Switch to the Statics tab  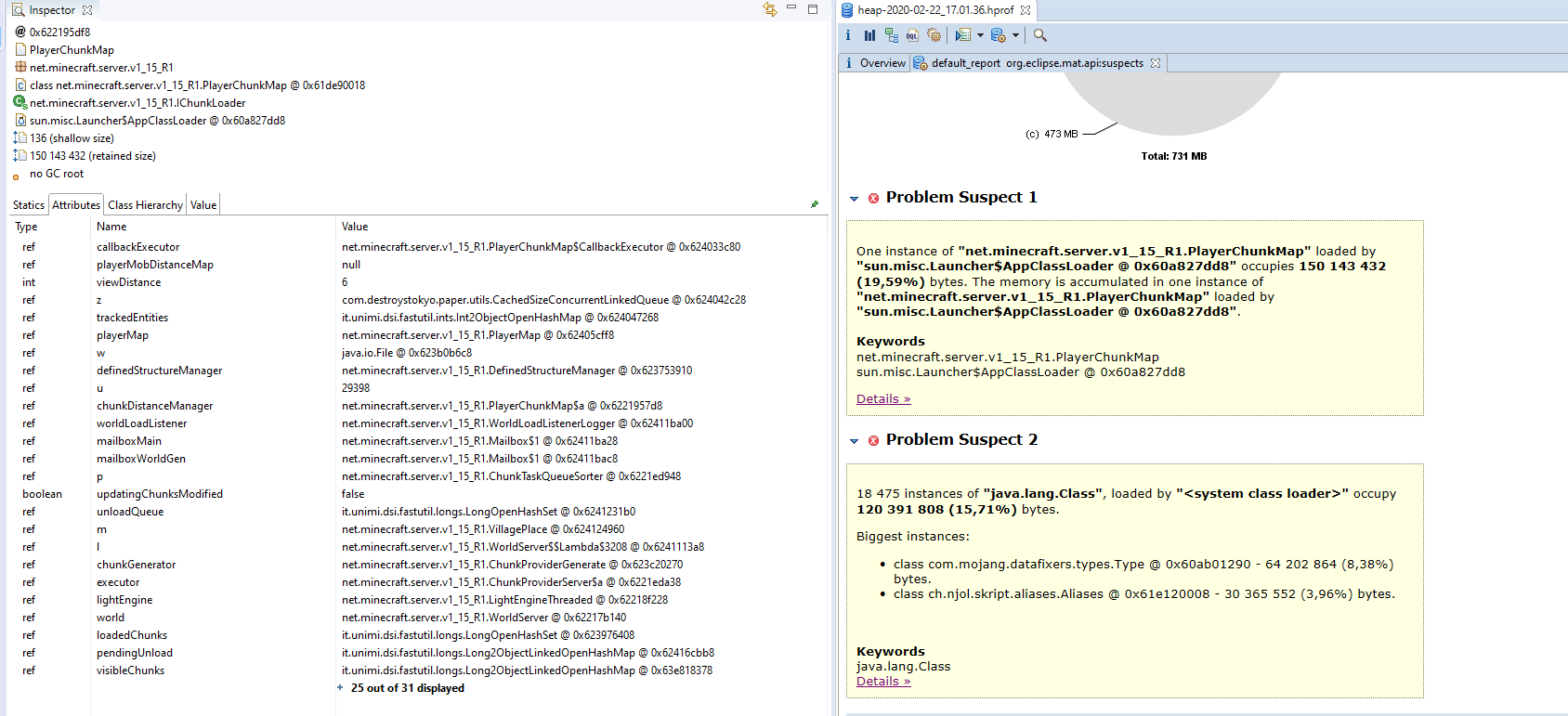[28, 205]
